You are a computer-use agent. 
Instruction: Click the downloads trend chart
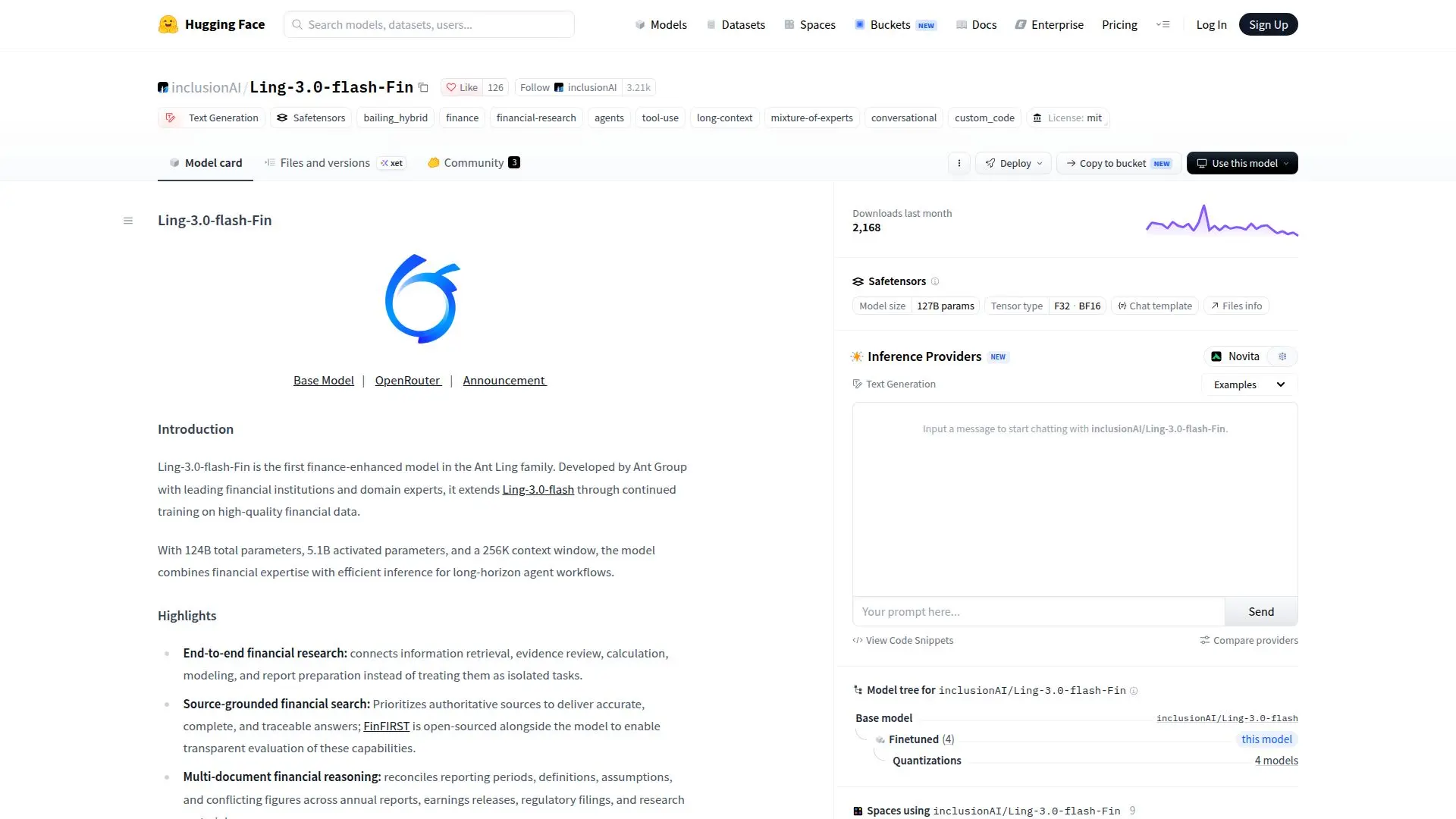(x=1222, y=220)
